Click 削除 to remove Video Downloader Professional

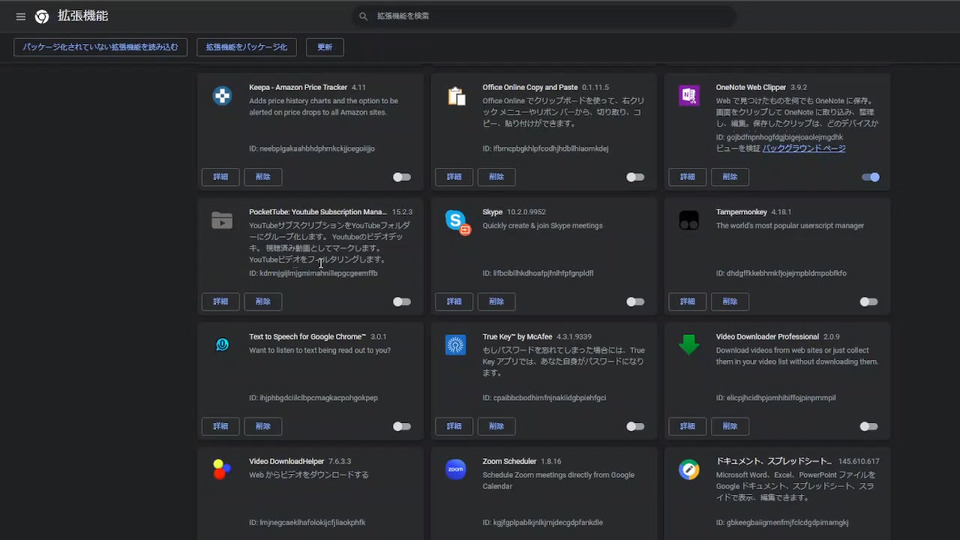[x=730, y=426]
